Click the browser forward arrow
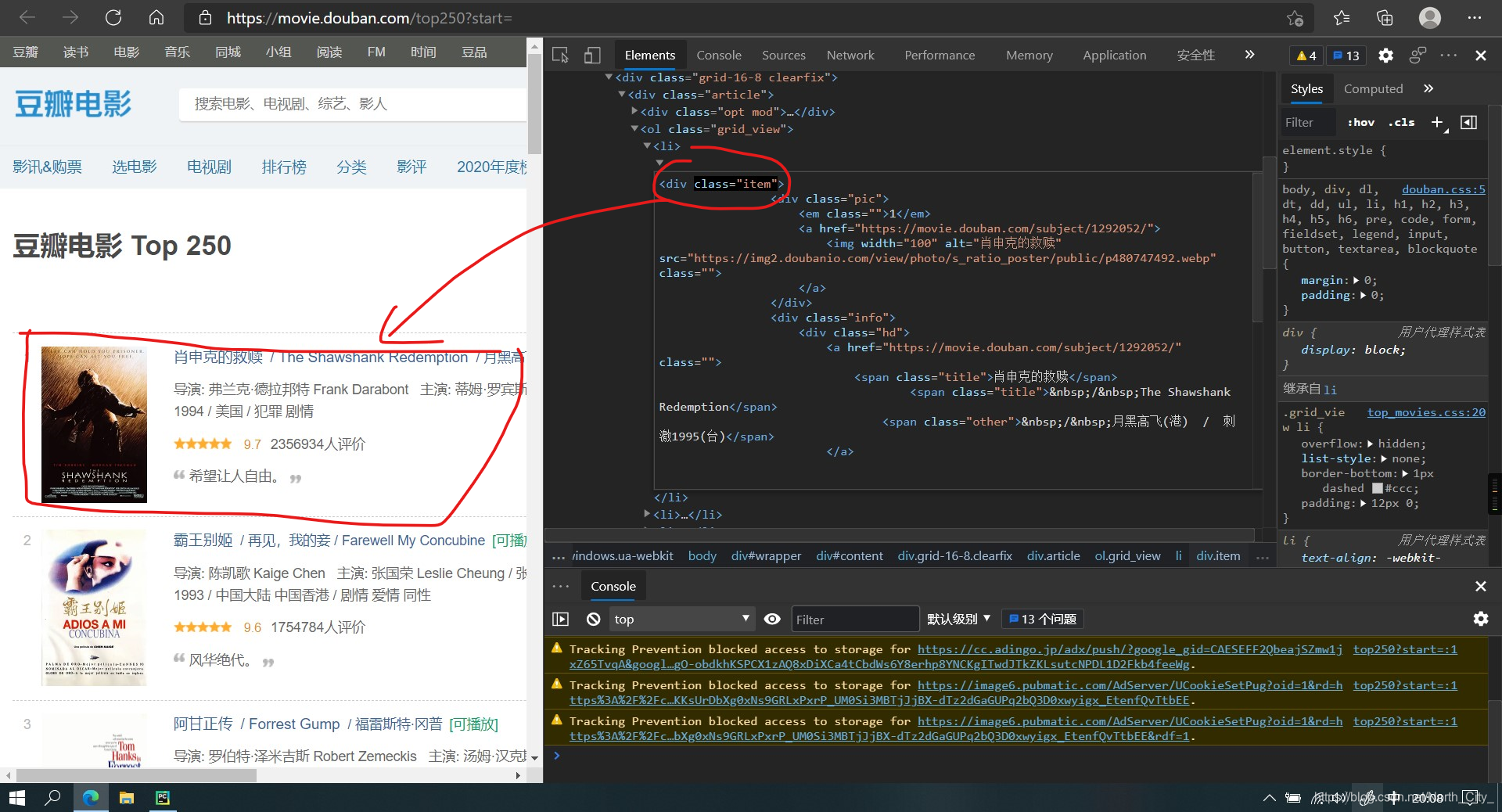The width and height of the screenshot is (1502, 812). [70, 17]
